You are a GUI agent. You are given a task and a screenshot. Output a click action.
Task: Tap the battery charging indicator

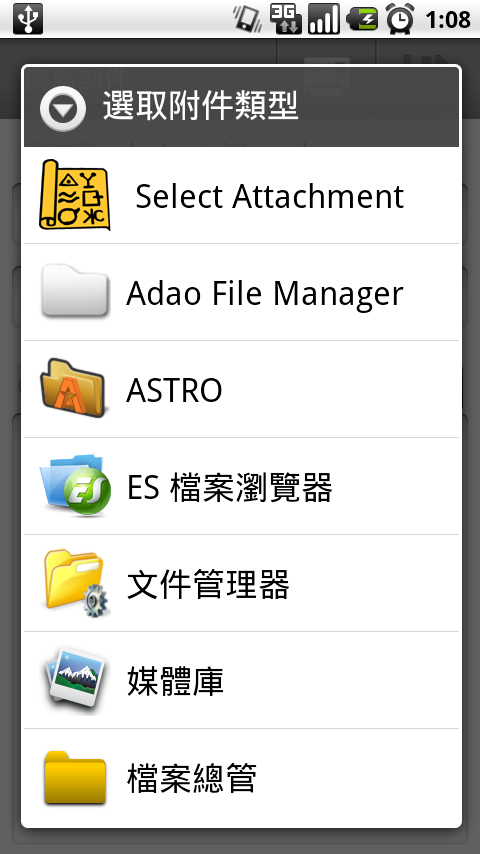(x=362, y=20)
